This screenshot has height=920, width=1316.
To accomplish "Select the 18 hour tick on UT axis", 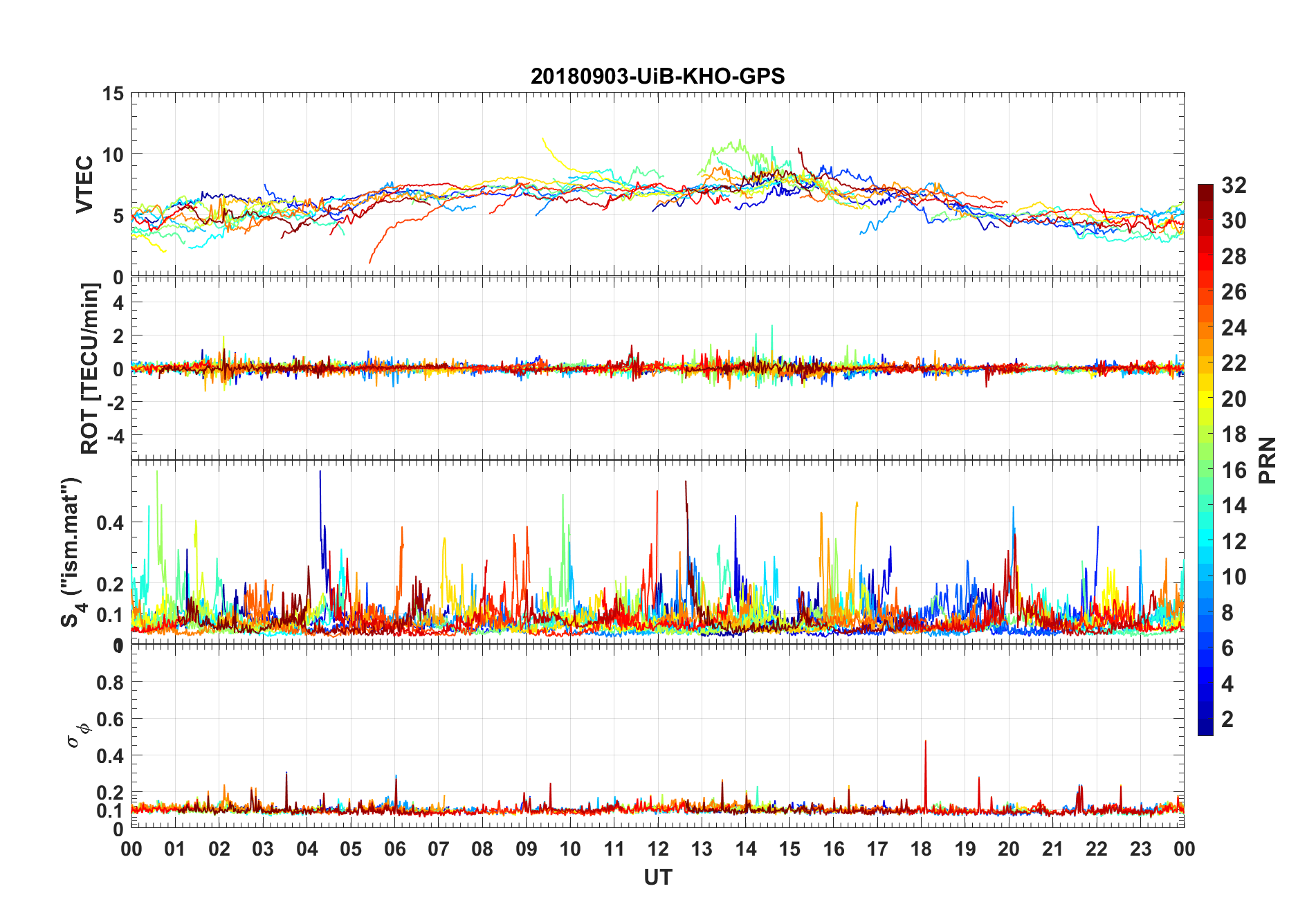I will click(921, 849).
